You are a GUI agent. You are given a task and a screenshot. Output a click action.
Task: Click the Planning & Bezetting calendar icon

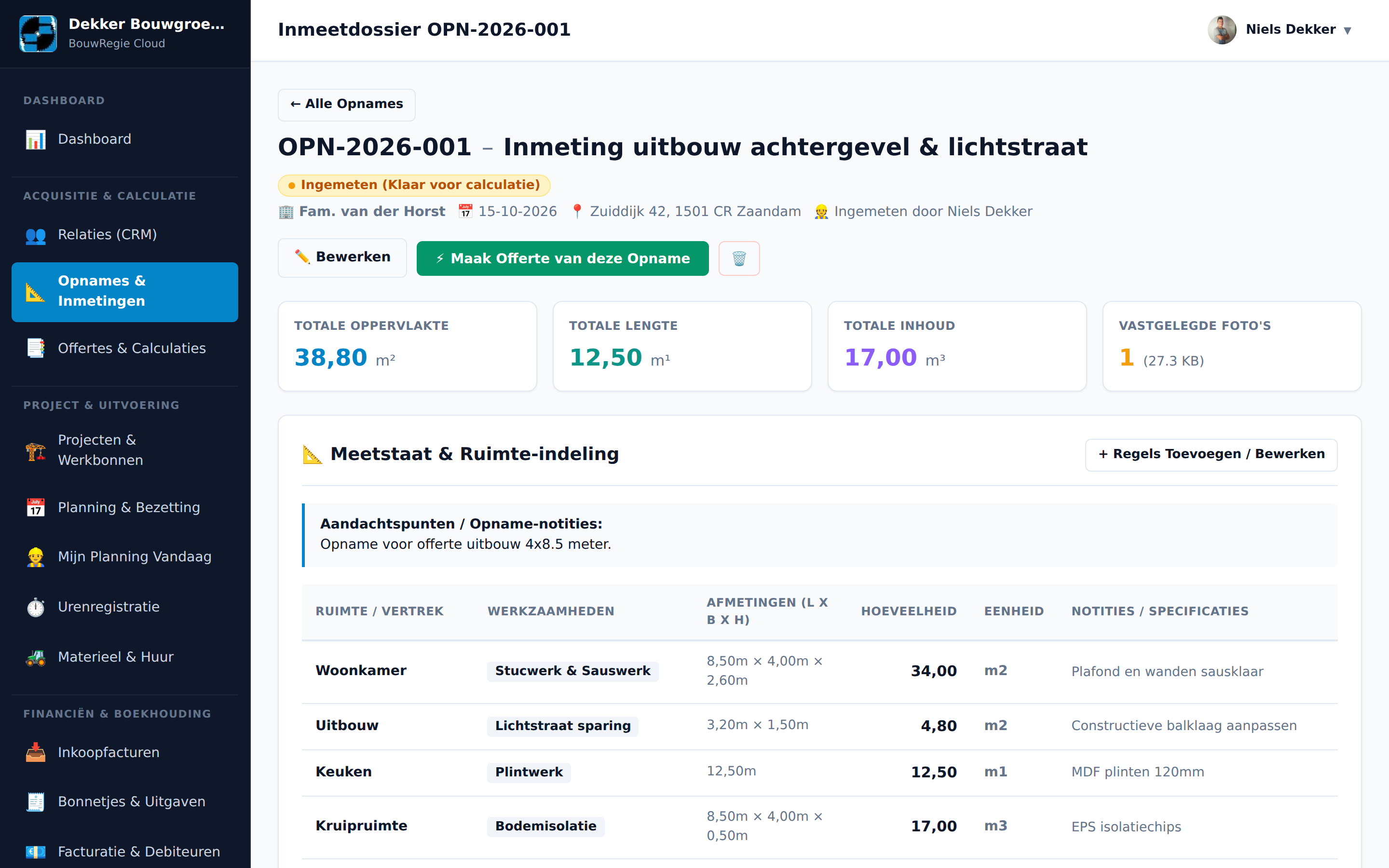pos(36,507)
